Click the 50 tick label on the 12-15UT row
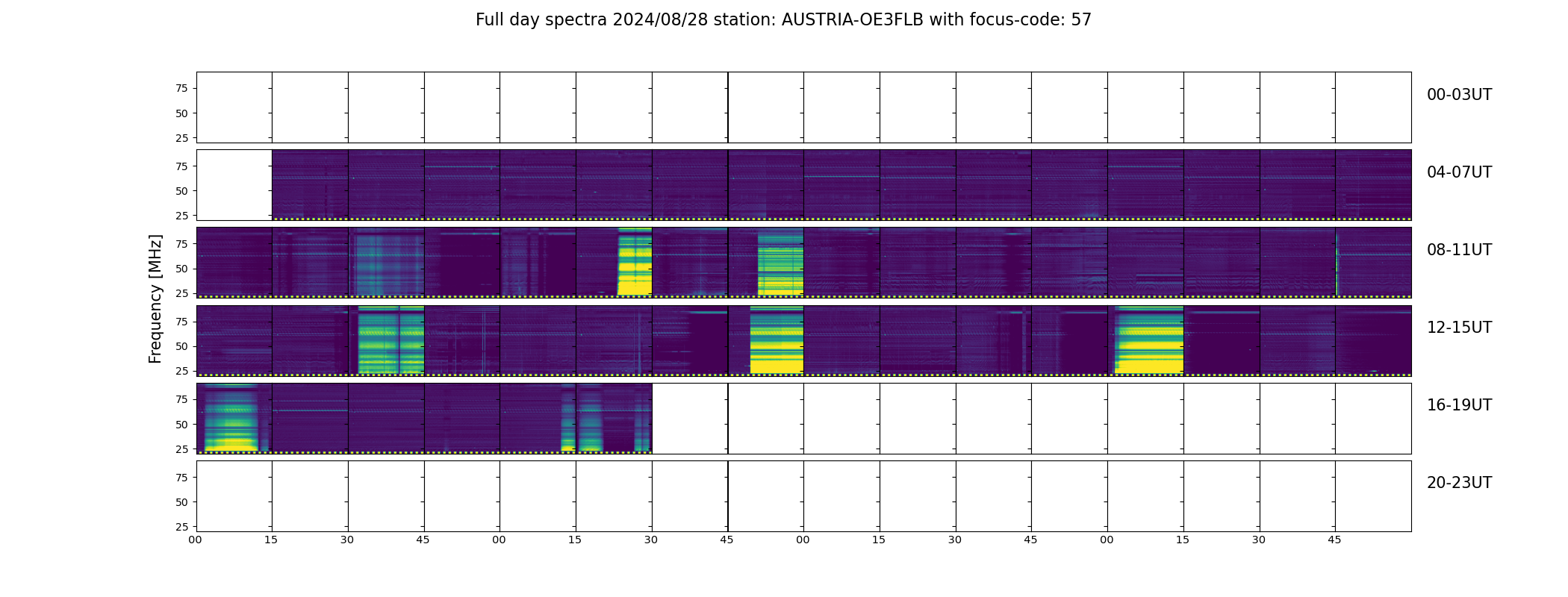Screen dimensions: 1568x597 point(181,346)
